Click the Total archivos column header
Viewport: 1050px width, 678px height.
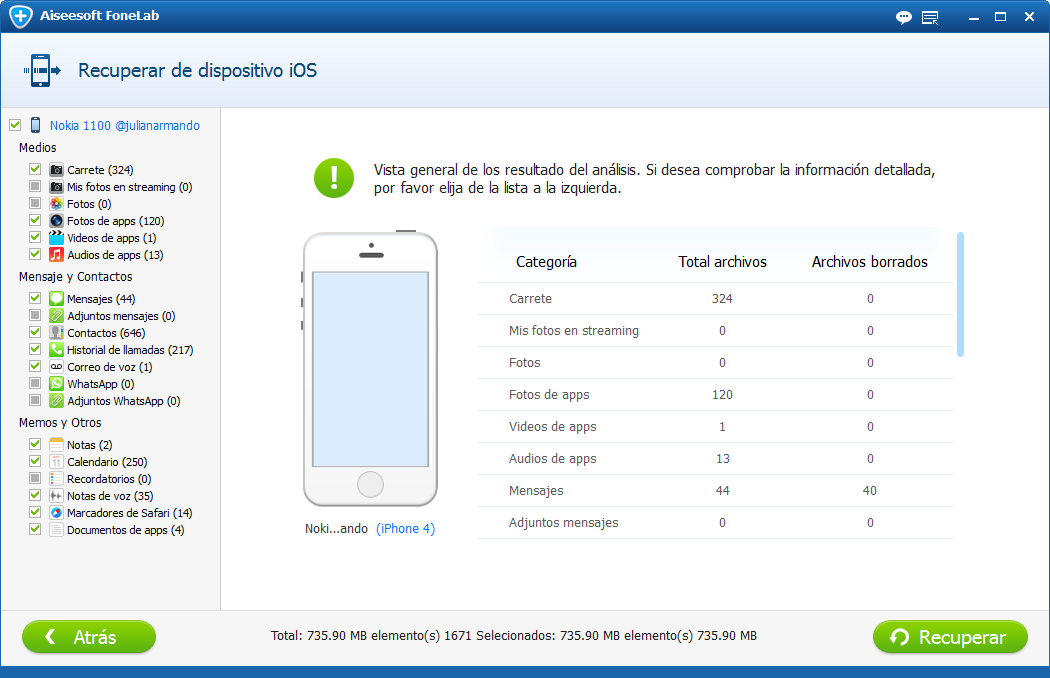[722, 262]
